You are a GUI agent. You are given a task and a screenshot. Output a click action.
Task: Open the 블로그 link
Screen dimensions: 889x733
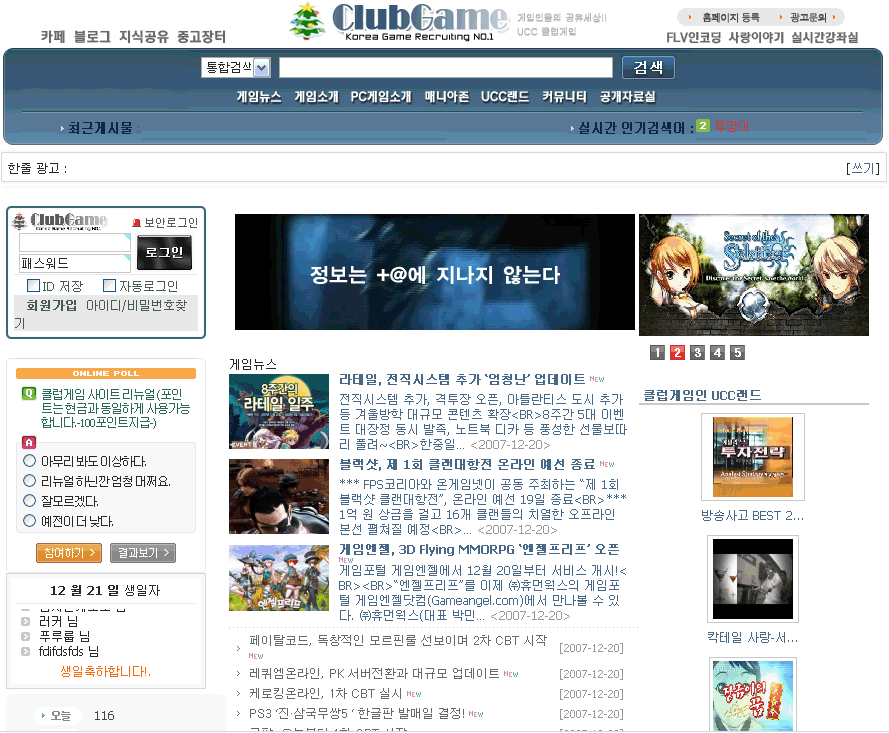(x=92, y=37)
